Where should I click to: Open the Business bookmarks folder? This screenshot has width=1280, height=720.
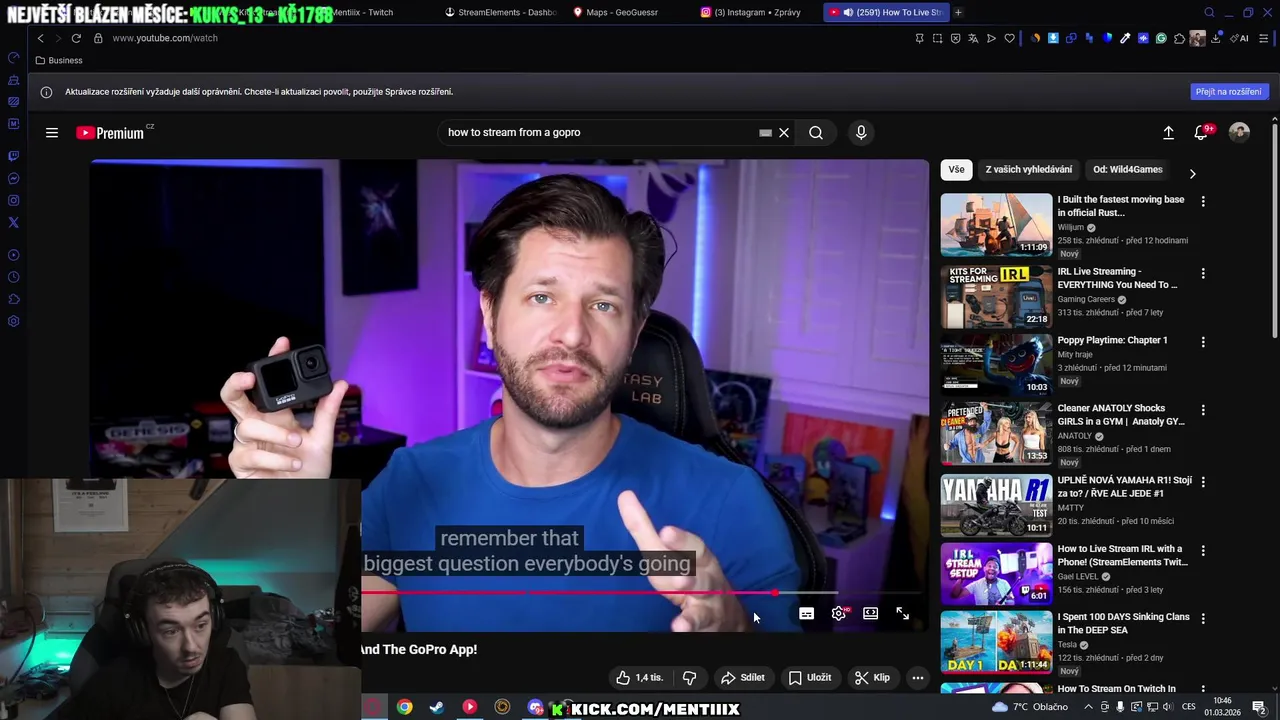click(59, 60)
